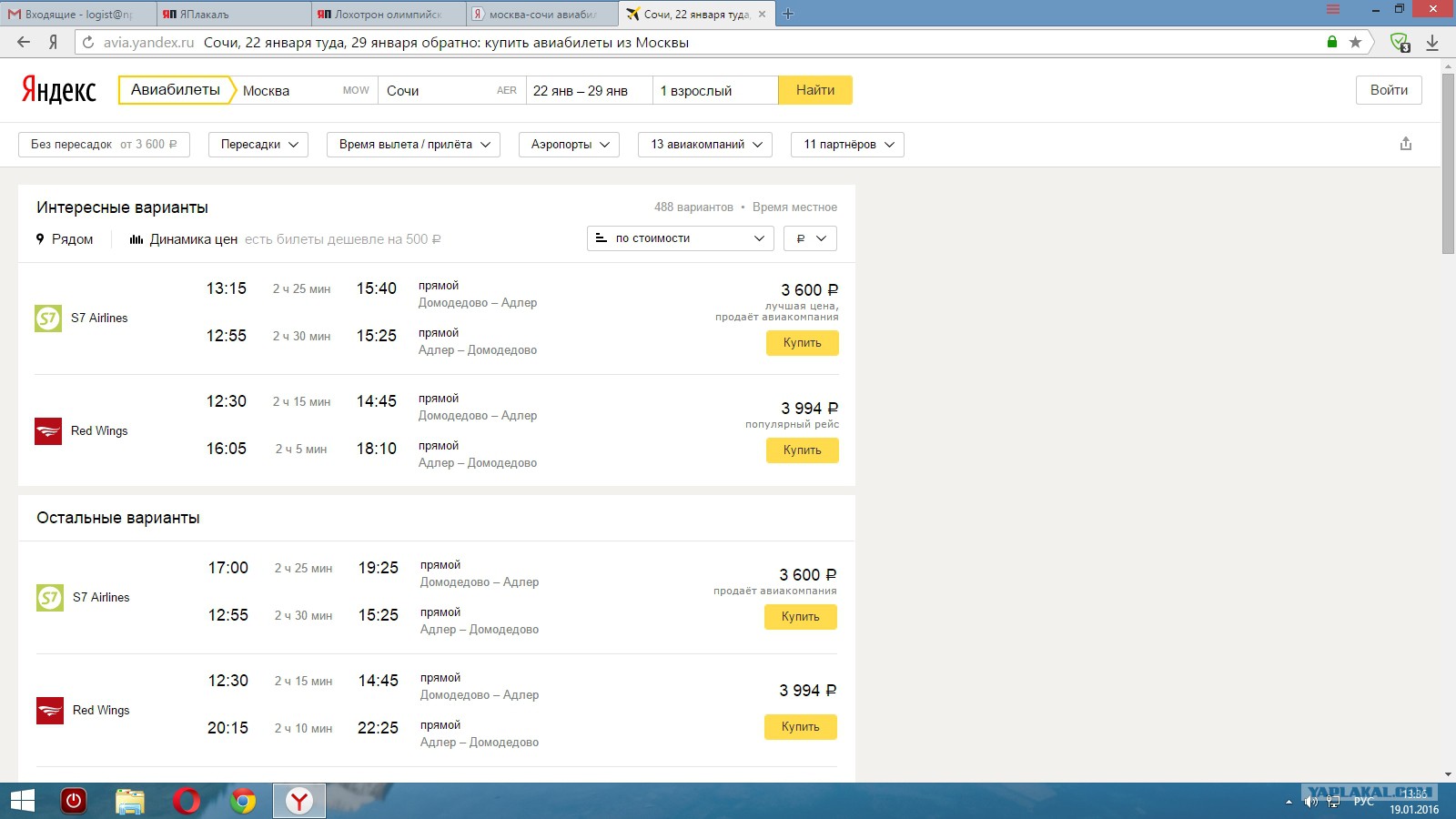
Task: Open the 'Время вылета / прилёта' dropdown
Action: click(413, 145)
